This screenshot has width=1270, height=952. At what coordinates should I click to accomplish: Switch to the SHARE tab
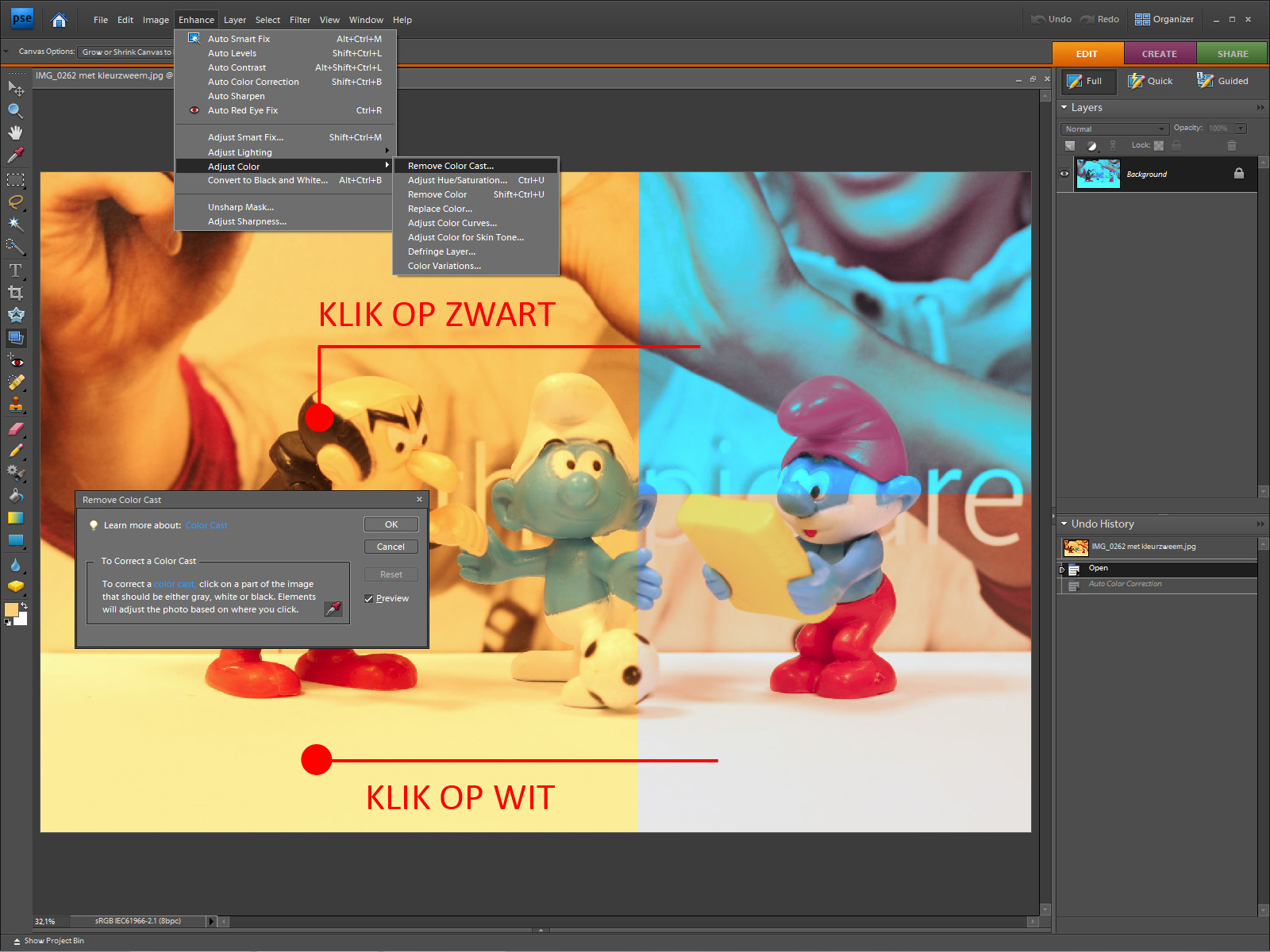coord(1233,54)
